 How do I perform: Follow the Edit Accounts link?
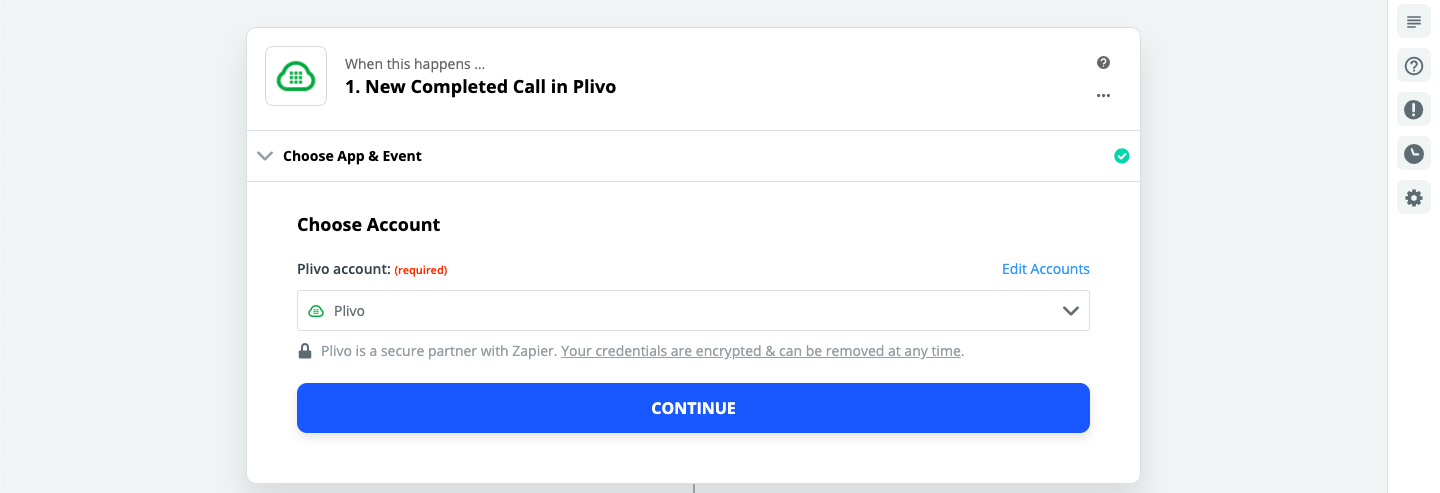1045,269
